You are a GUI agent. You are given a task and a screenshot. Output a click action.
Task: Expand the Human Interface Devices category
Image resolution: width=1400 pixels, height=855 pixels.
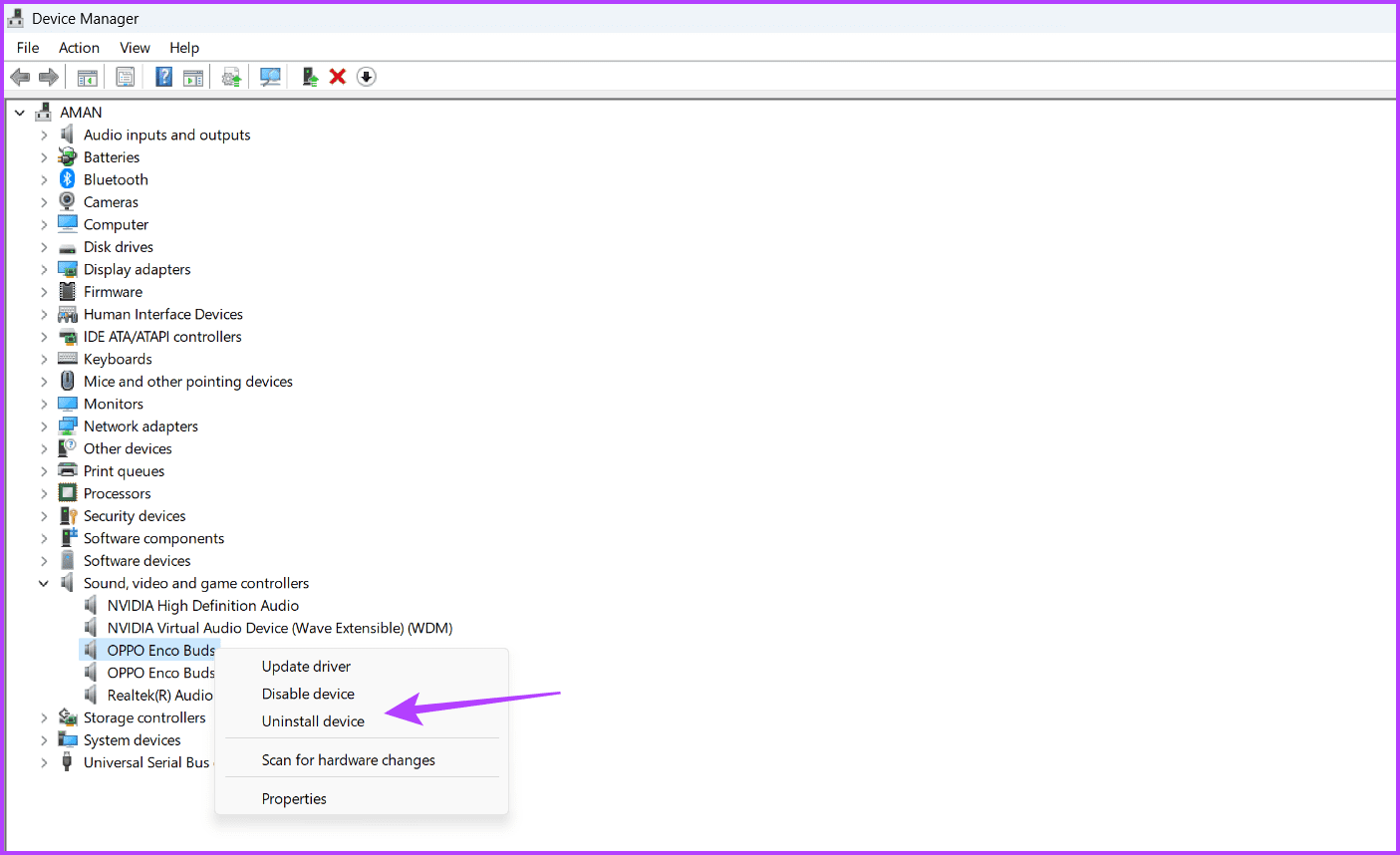coord(44,314)
